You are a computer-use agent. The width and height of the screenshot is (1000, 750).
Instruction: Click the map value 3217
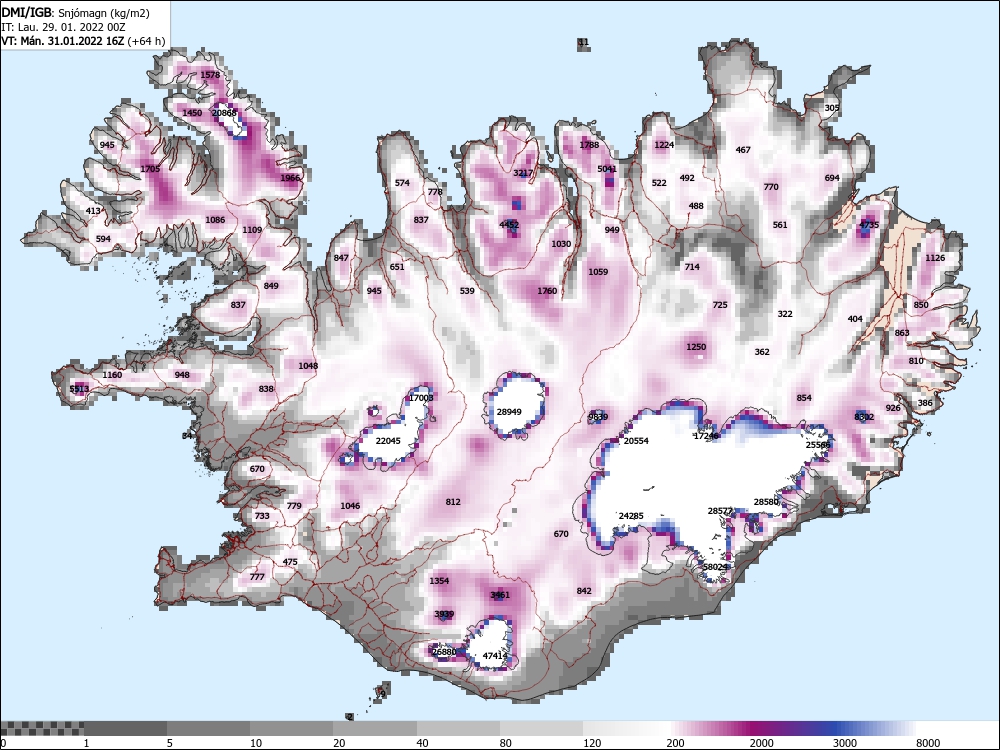523,173
